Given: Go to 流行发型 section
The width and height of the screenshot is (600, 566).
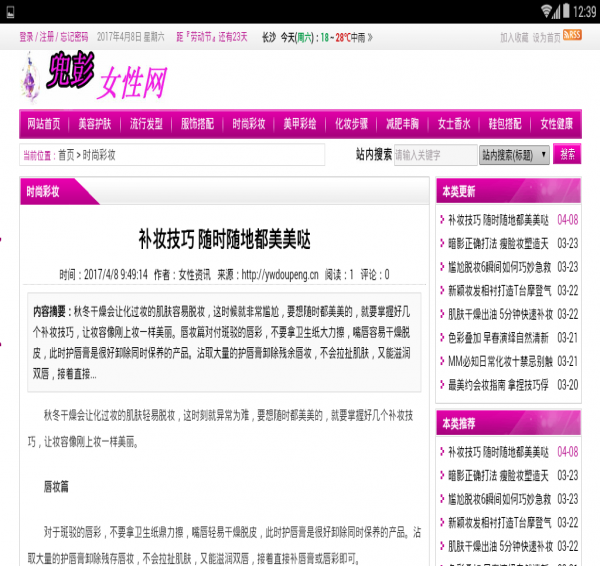Looking at the screenshot, I should coord(146,124).
